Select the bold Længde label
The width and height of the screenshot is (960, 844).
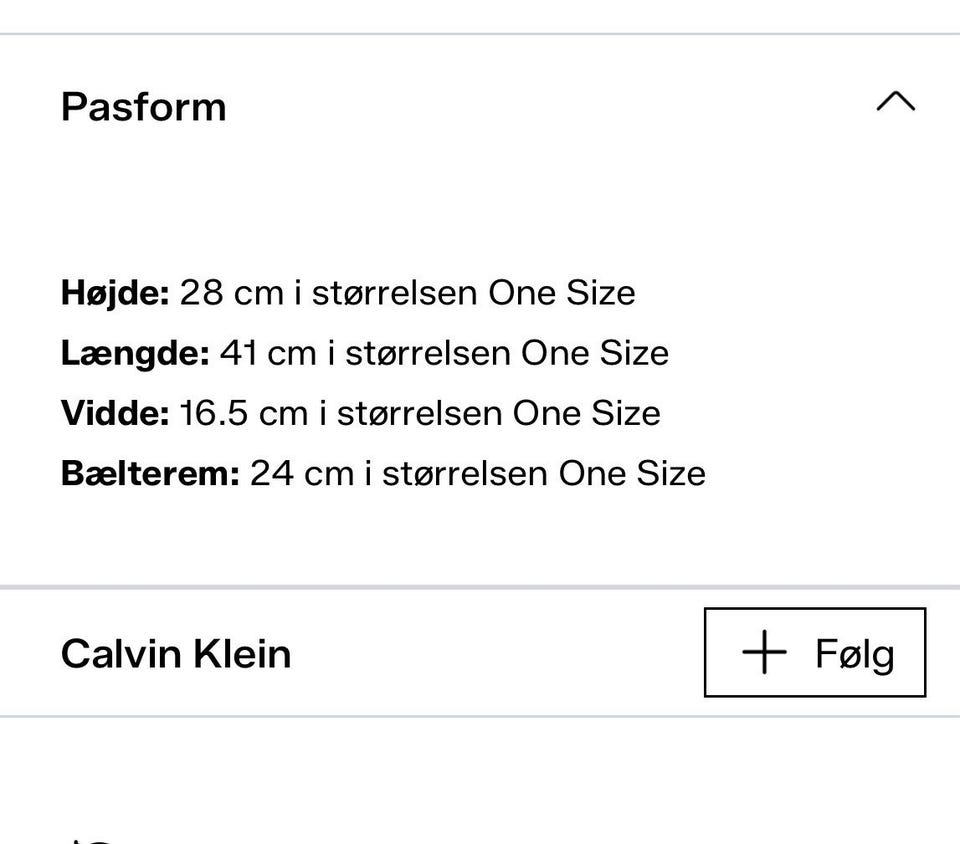tap(135, 353)
